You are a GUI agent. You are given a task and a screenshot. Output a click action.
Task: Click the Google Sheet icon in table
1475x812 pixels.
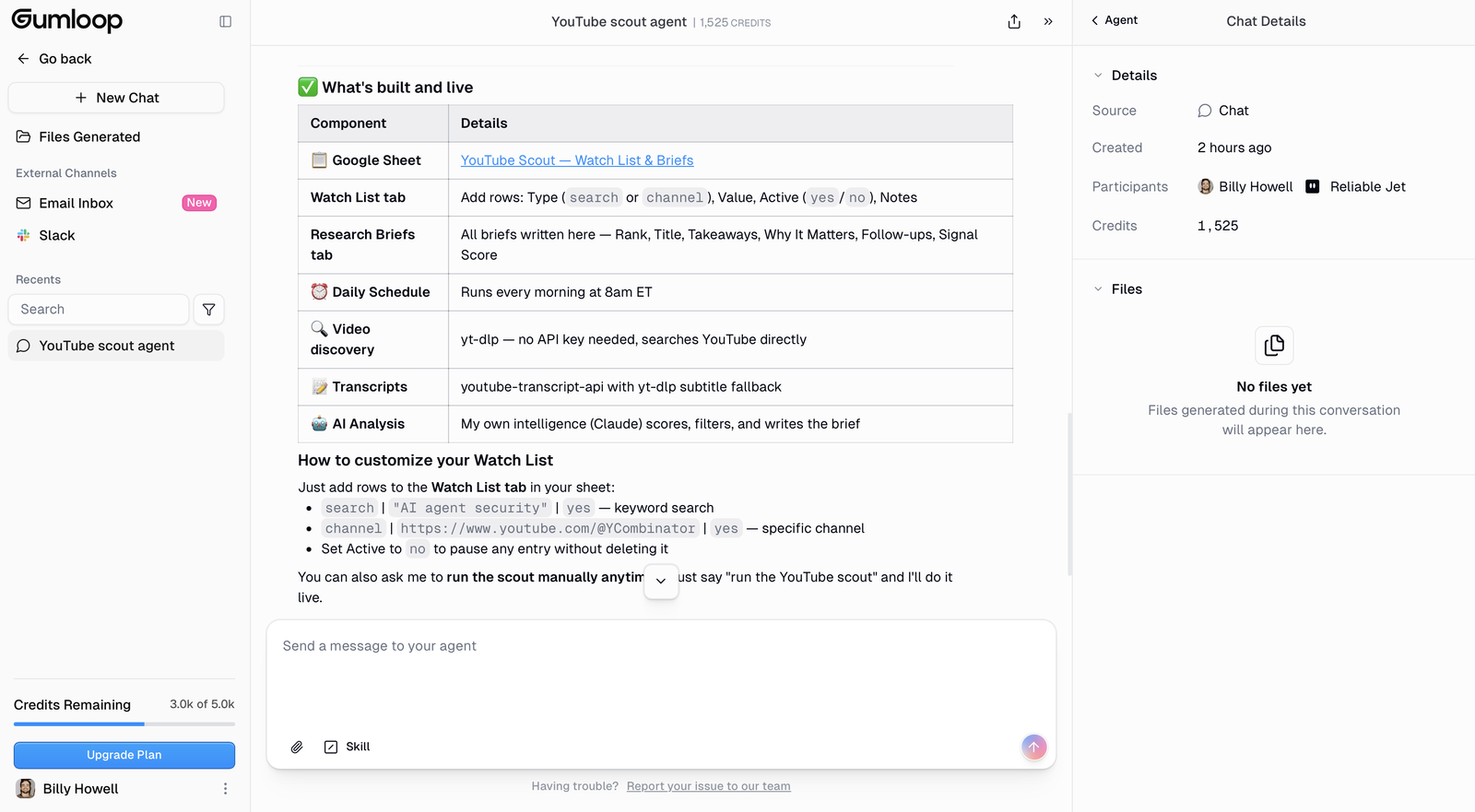[x=319, y=160]
